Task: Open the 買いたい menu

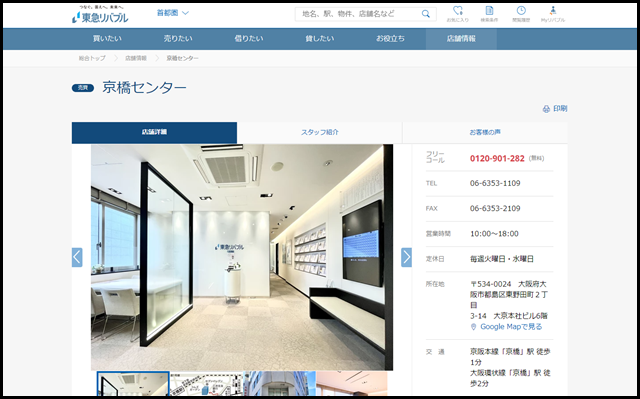Action: 107,39
